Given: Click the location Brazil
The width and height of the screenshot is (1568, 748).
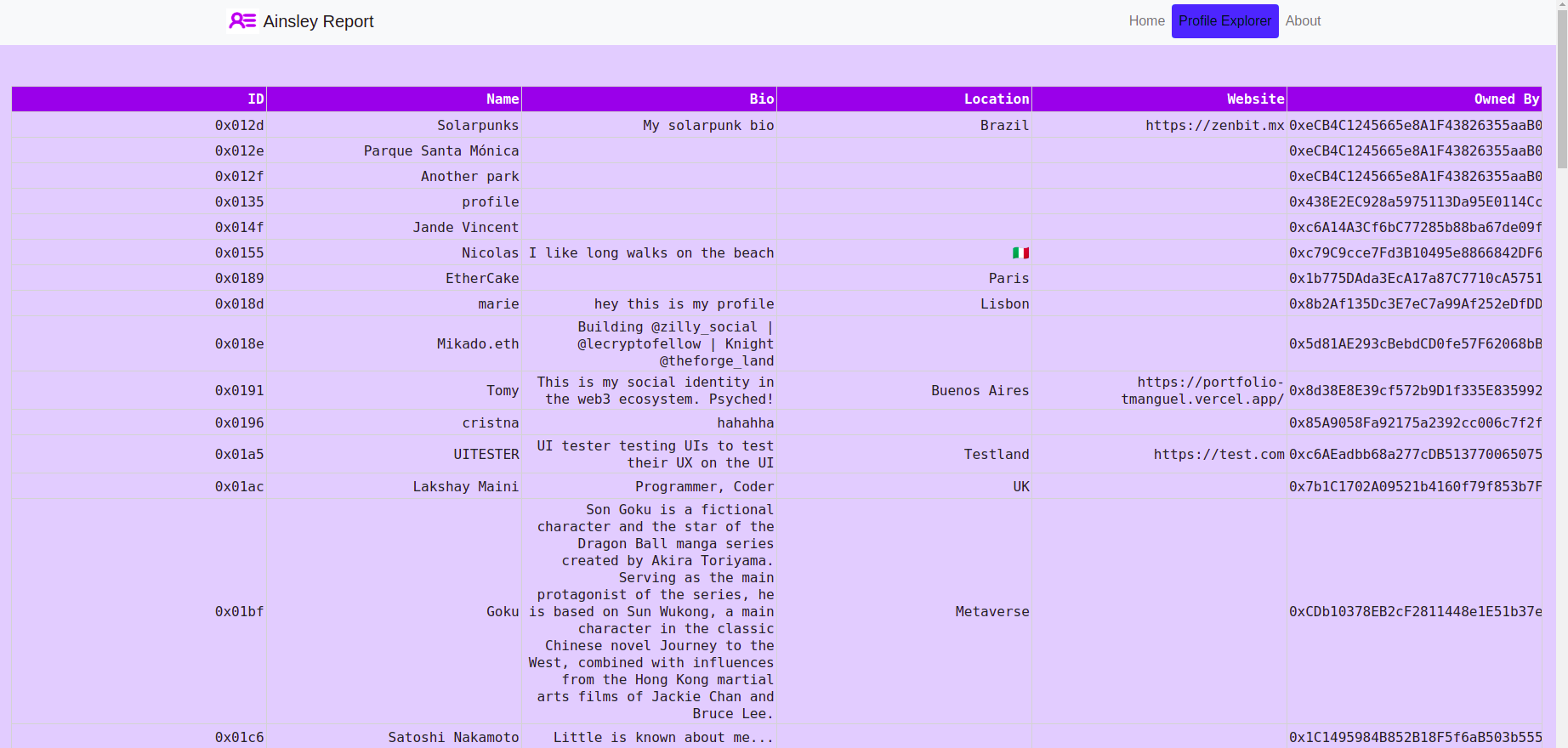Looking at the screenshot, I should tap(1004, 125).
